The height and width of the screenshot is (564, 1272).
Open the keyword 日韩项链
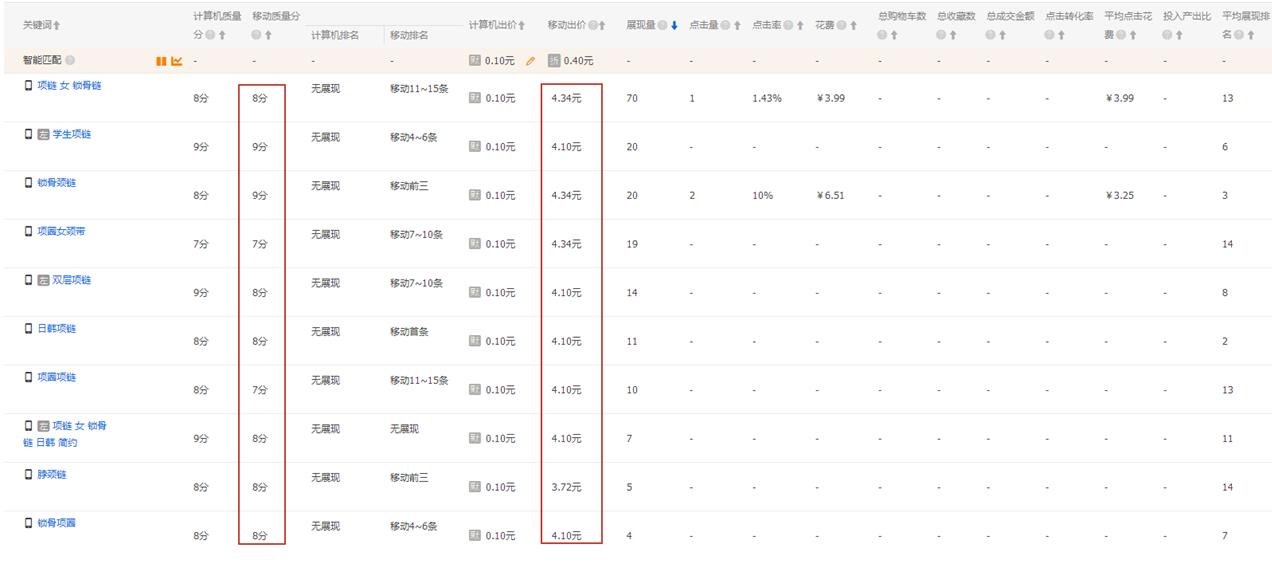click(x=56, y=329)
